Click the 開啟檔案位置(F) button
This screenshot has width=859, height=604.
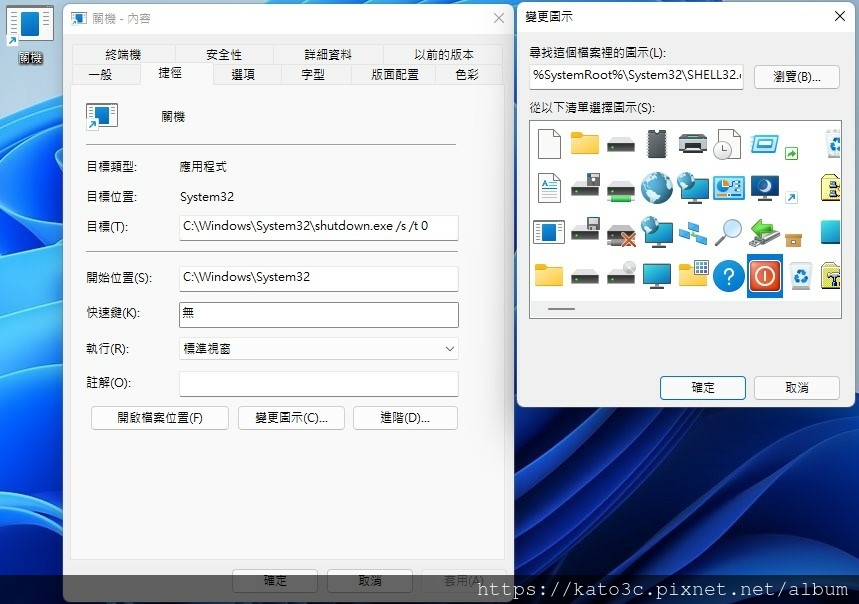[160, 418]
